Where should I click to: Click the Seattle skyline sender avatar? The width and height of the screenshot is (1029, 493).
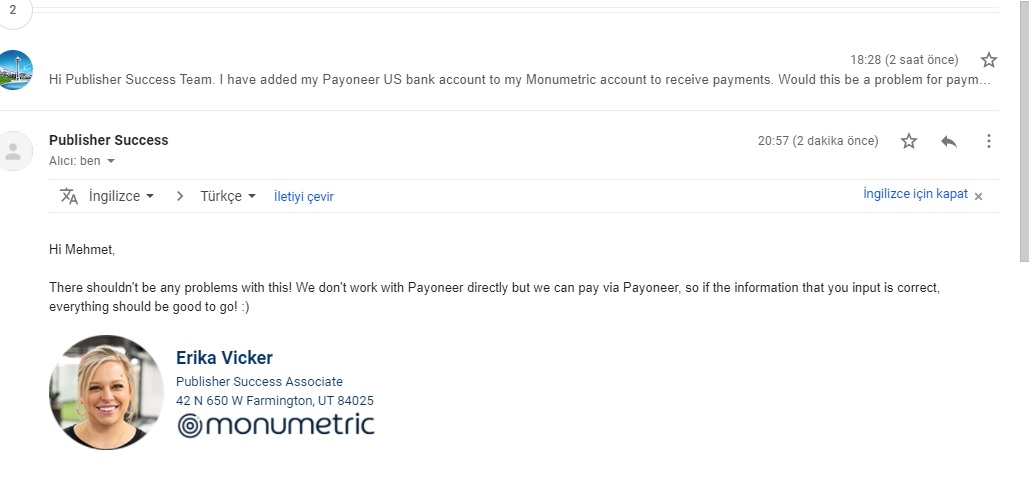(15, 70)
